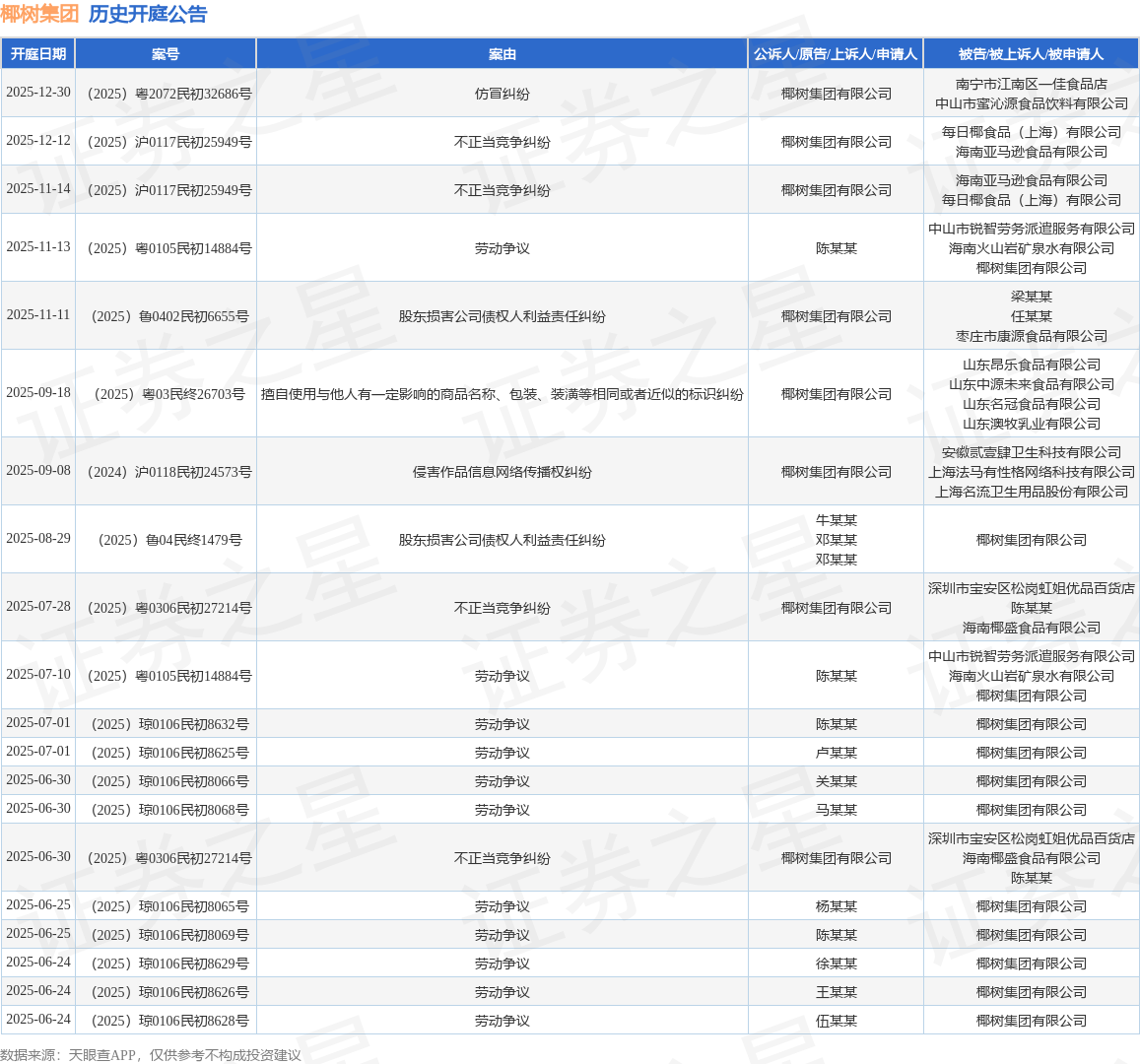Click the date 2025-11-14
The width and height of the screenshot is (1140, 1064).
click(x=38, y=188)
